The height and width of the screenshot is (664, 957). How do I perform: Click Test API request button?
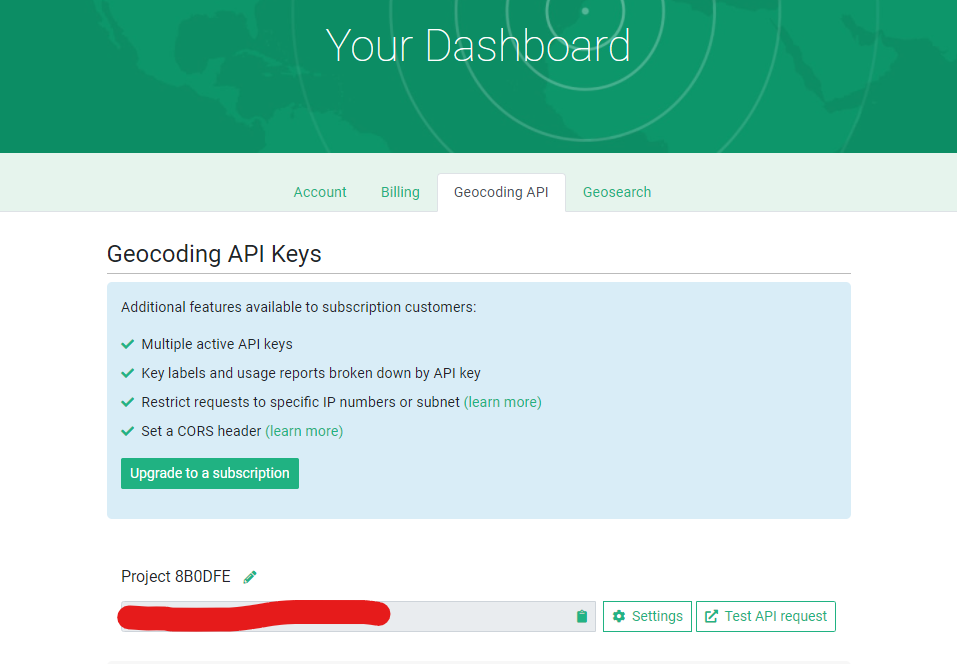pos(766,616)
